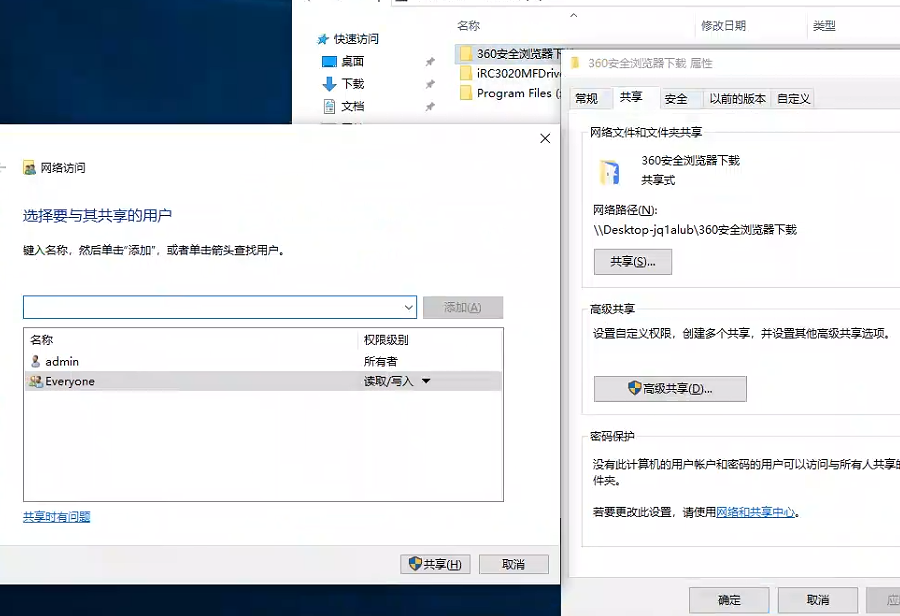Click the shield icon on 高级共享 button
Image resolution: width=900 pixels, height=616 pixels.
coord(634,388)
